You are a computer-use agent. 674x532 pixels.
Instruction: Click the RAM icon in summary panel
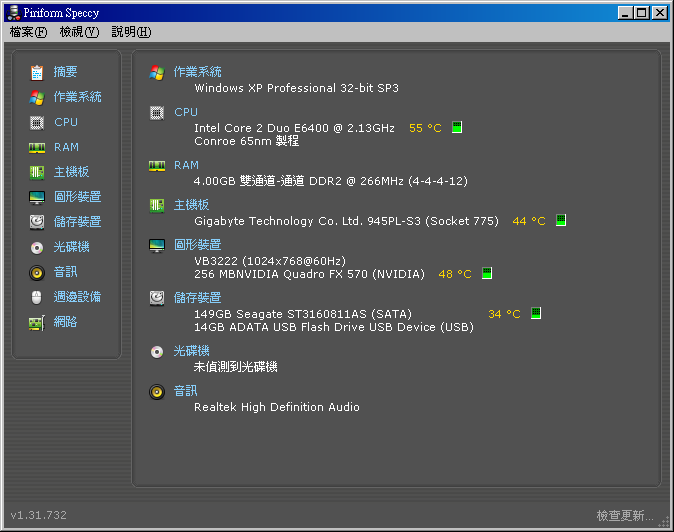tap(157, 166)
